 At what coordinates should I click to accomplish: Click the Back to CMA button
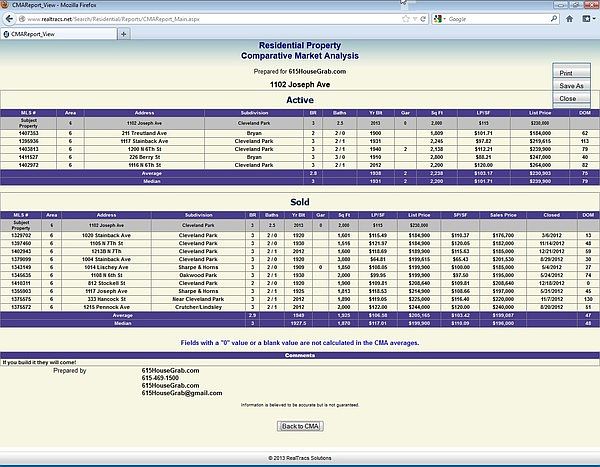click(300, 425)
